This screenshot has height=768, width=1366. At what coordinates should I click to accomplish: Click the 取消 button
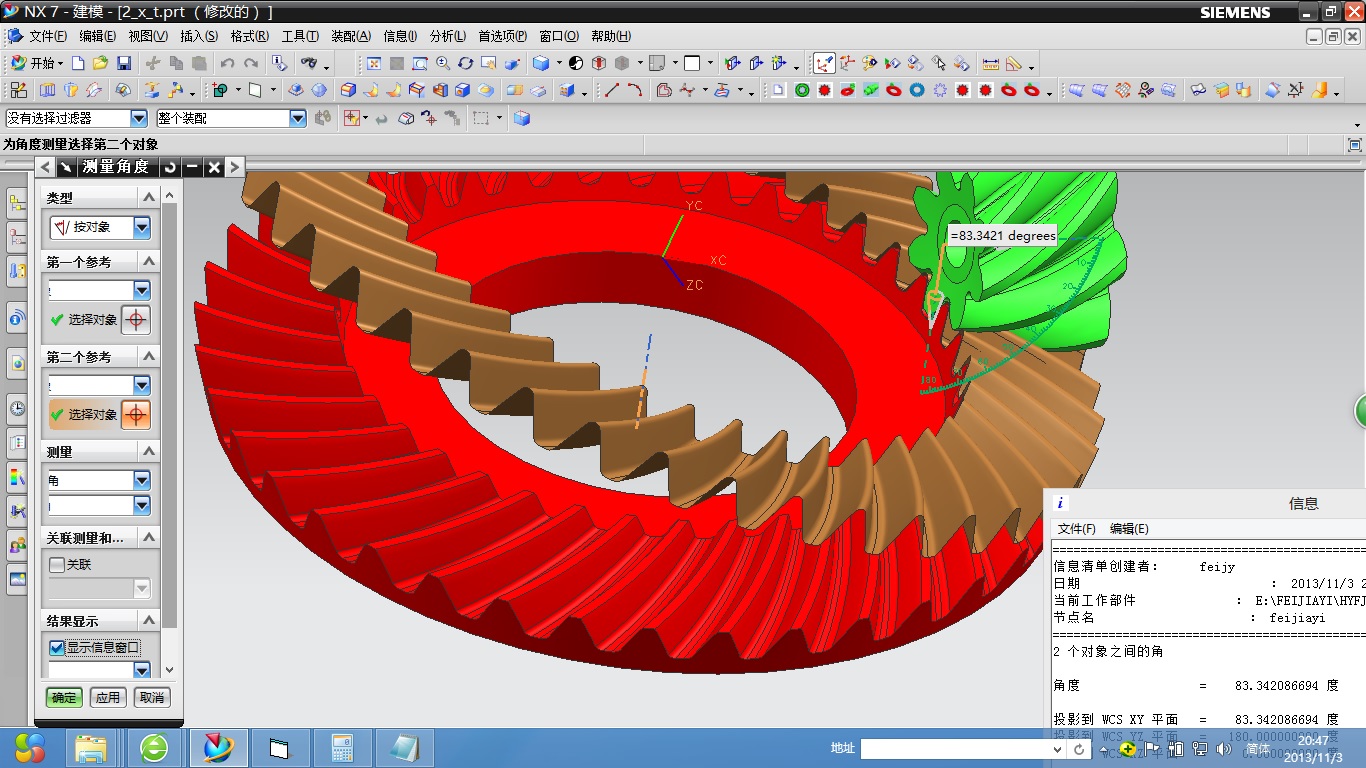(x=152, y=697)
